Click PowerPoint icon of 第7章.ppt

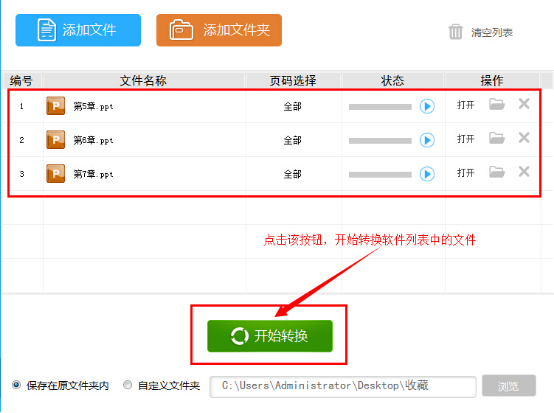pos(55,173)
